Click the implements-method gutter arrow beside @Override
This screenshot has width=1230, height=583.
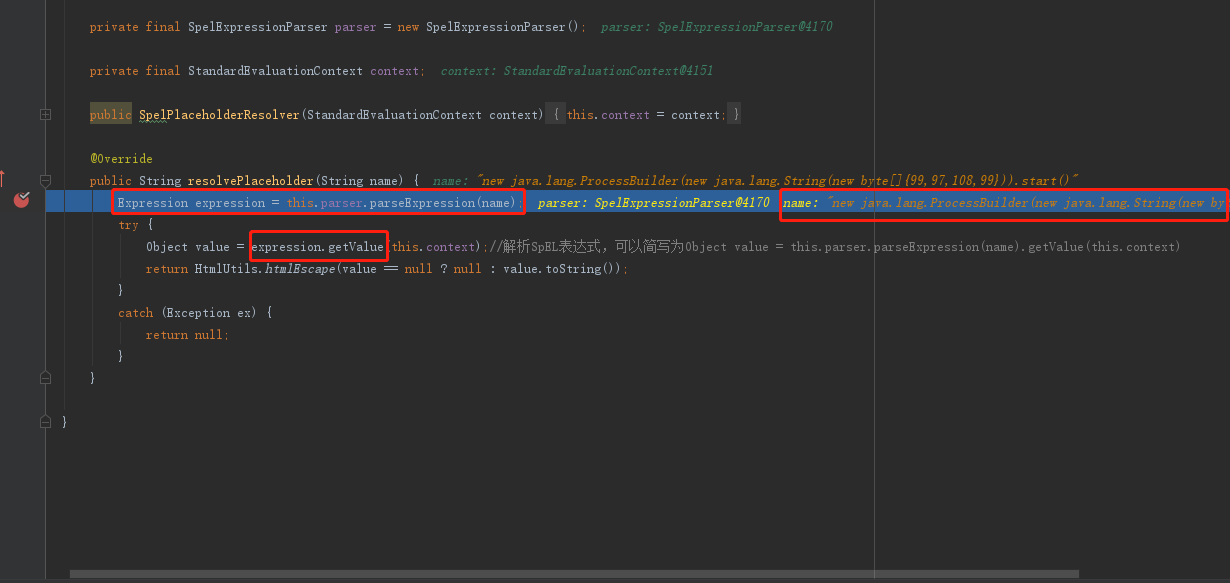tap(2, 178)
